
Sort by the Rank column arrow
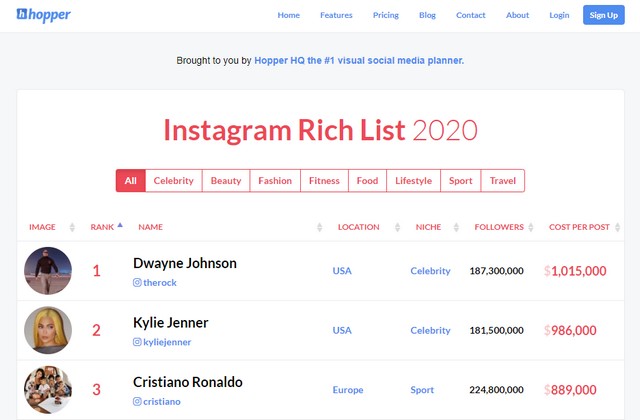point(120,225)
